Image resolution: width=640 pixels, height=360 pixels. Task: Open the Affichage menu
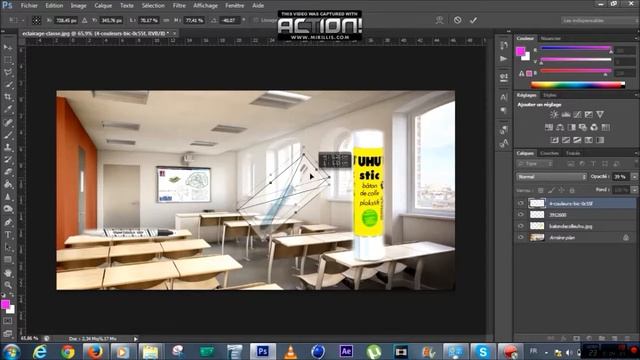coord(205,6)
